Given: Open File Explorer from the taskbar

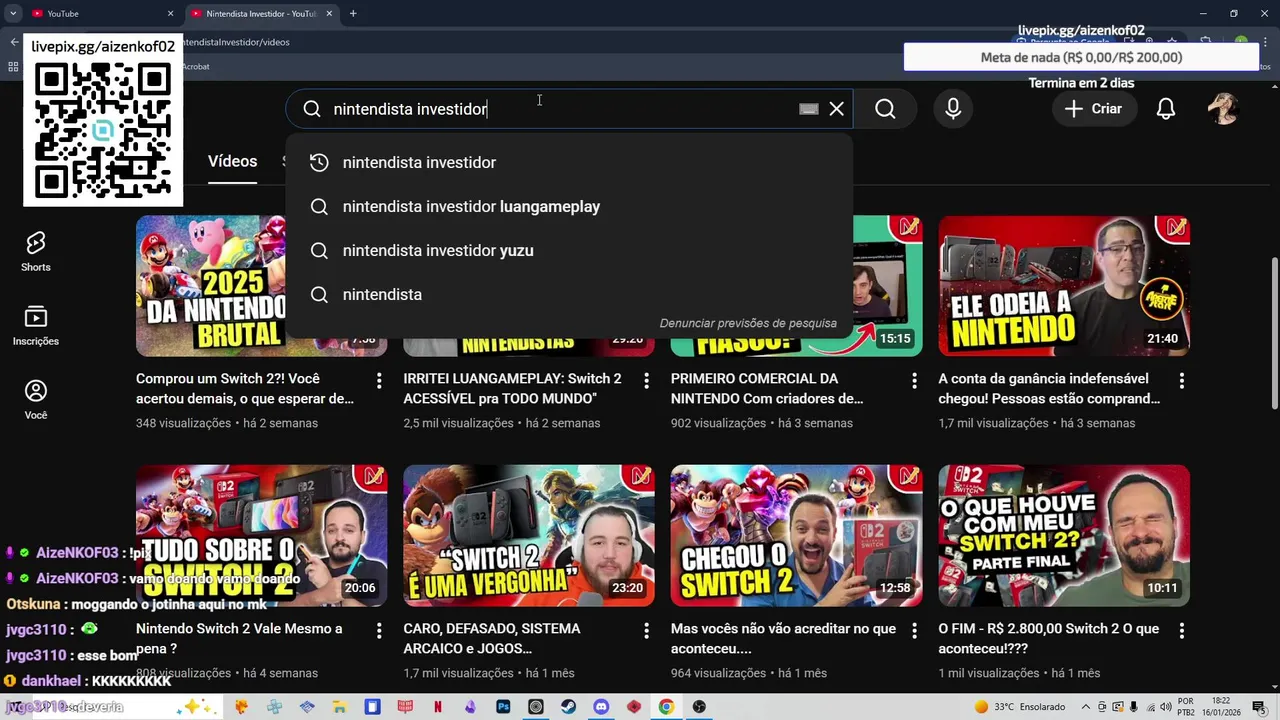Looking at the screenshot, I should tap(340, 707).
